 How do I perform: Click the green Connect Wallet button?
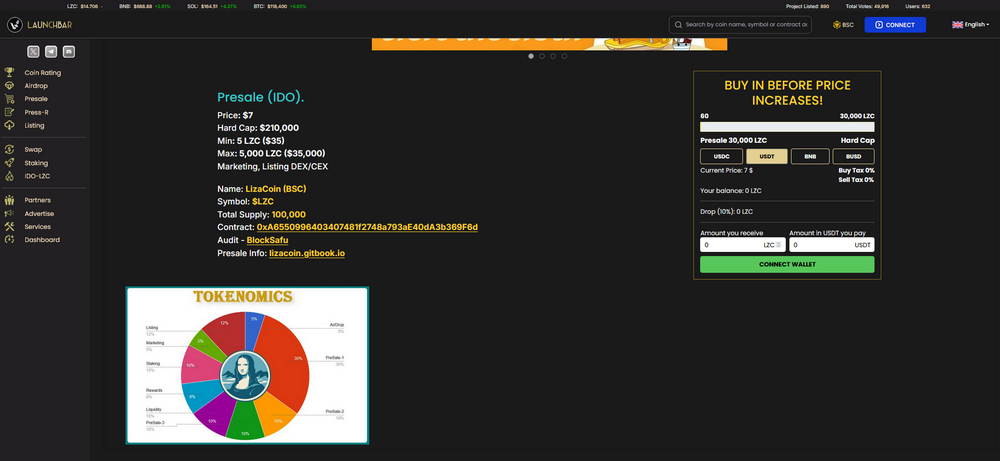pos(786,264)
